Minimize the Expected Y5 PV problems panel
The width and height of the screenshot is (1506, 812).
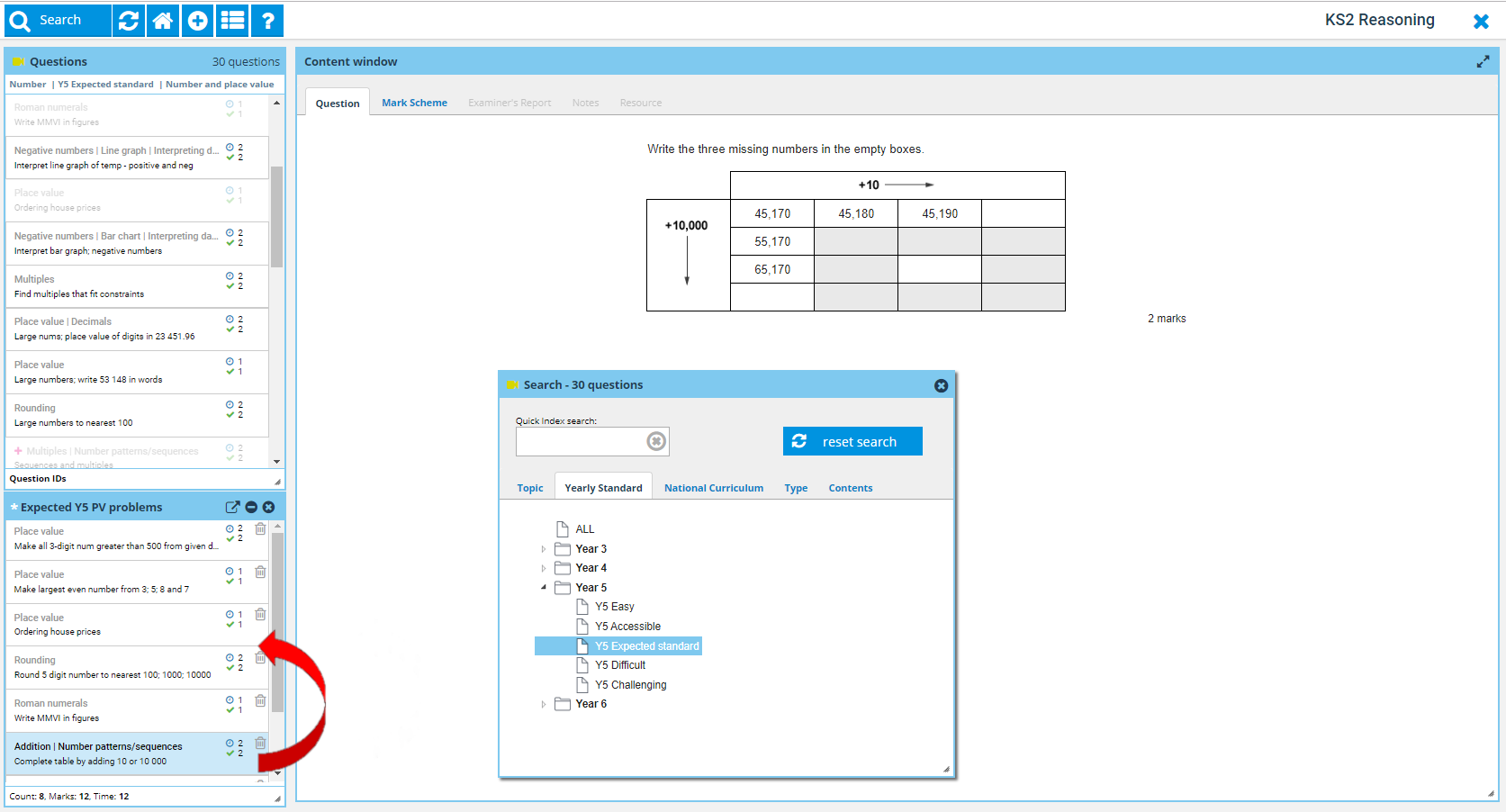(x=251, y=507)
